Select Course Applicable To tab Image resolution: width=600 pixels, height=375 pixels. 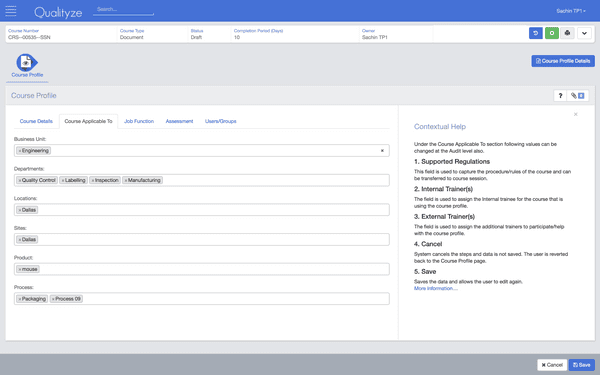coord(88,121)
